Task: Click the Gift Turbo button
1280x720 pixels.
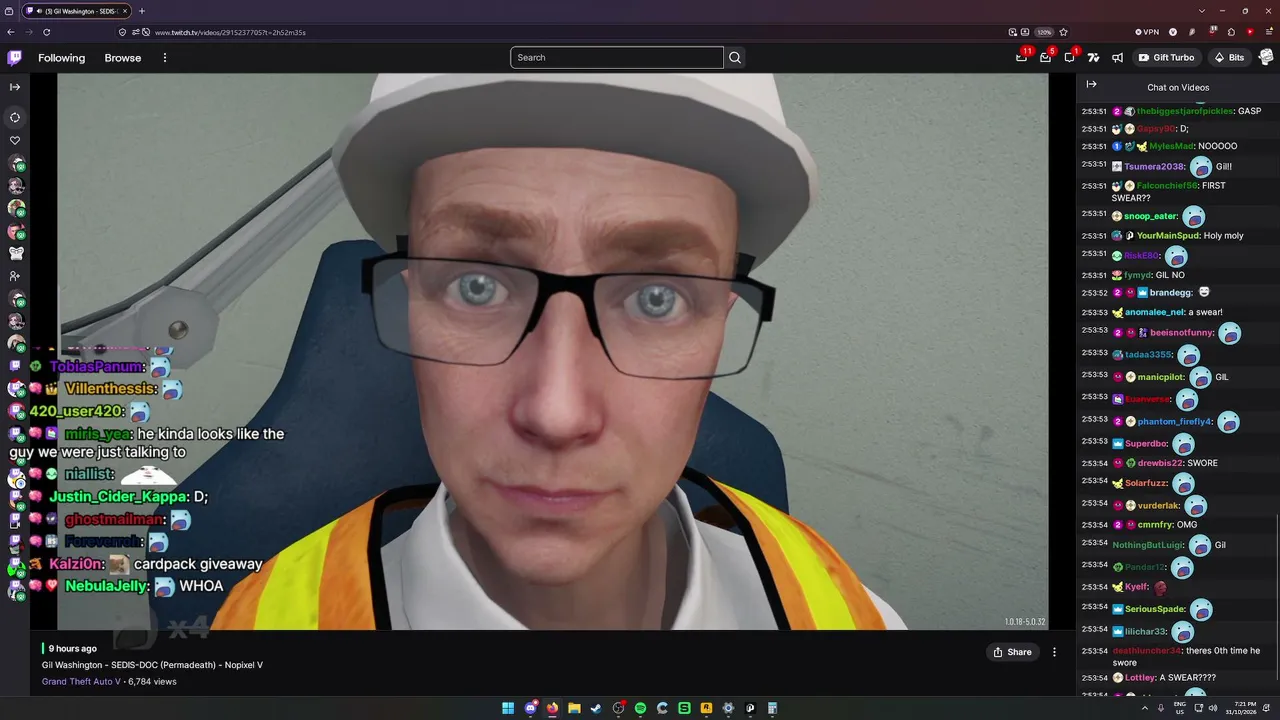Action: 1166,58
